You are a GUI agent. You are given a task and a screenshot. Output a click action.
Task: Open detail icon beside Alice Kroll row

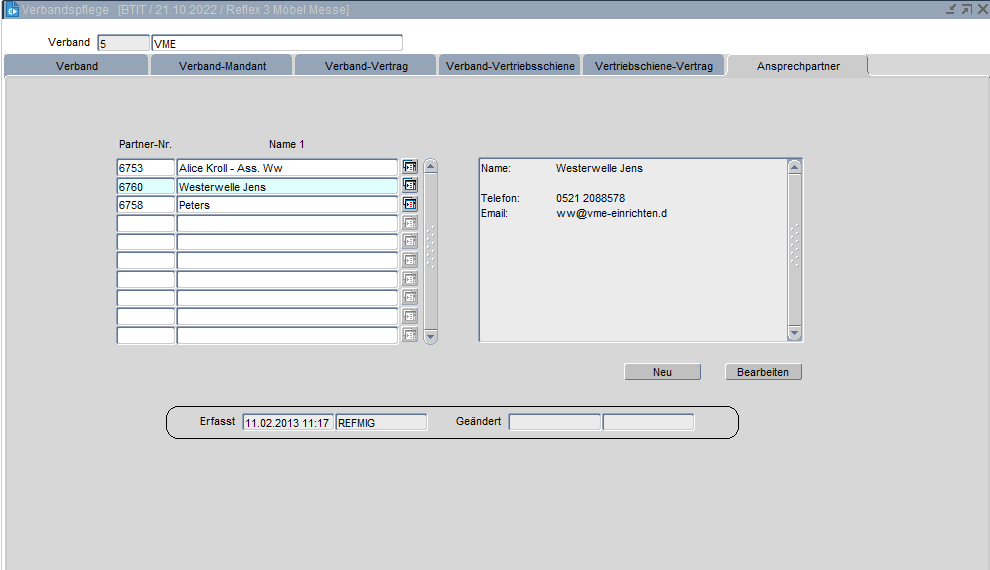(410, 167)
